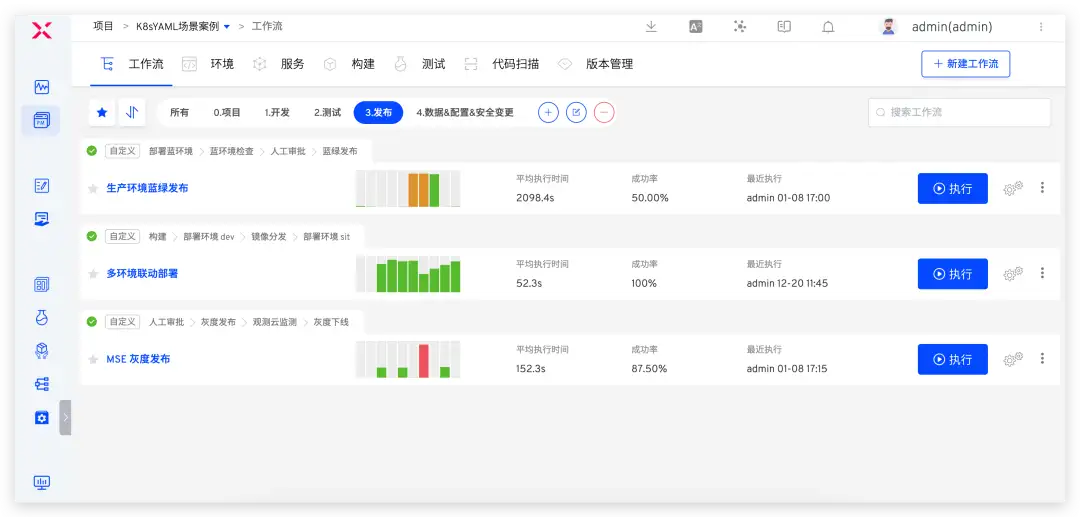Open the documentation book icon

(784, 27)
